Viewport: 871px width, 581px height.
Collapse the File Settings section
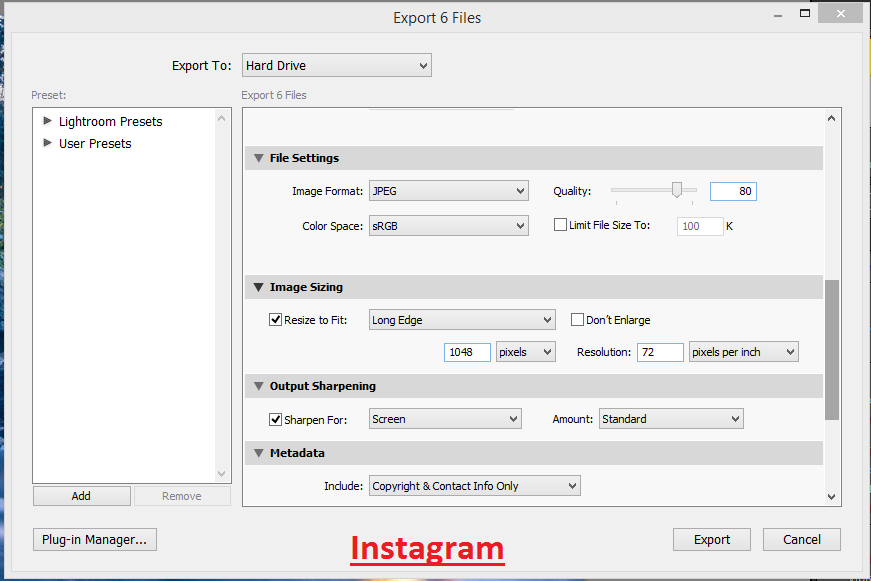tap(258, 158)
